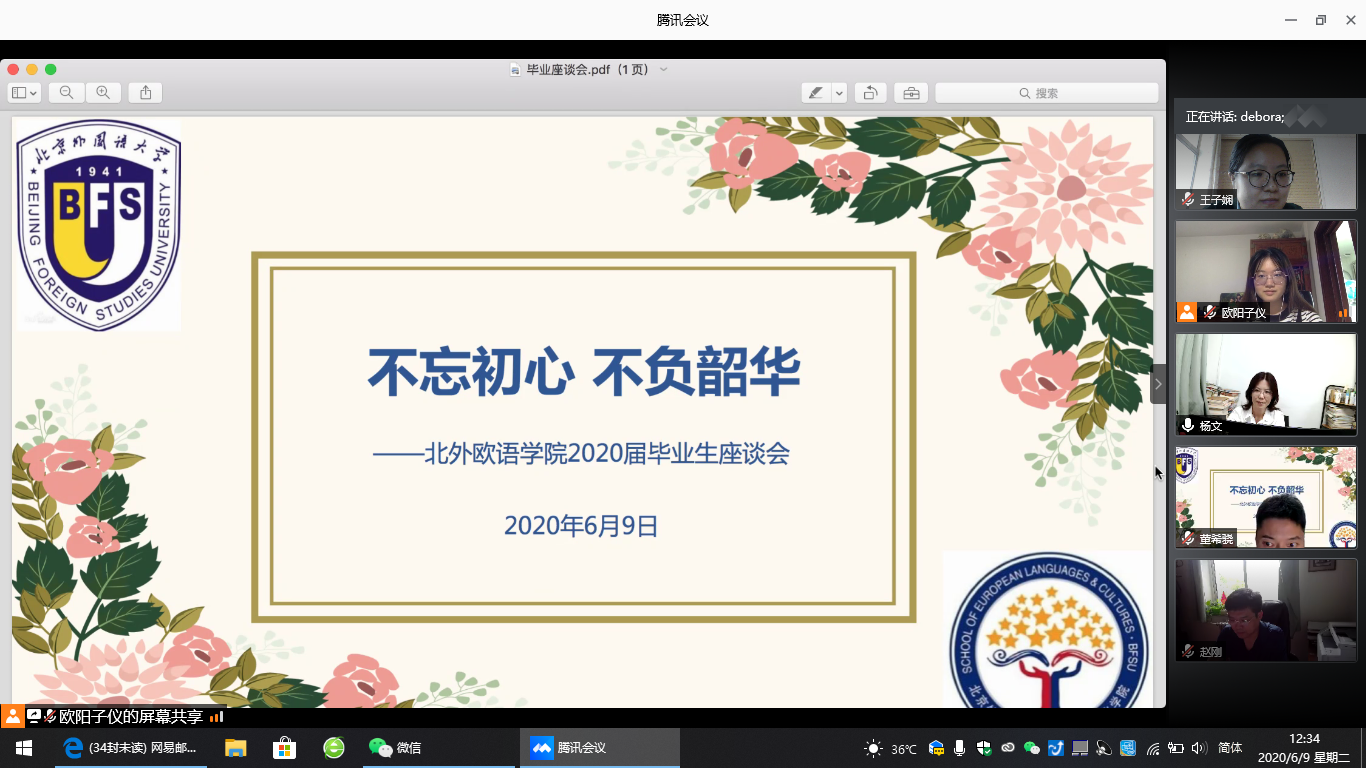Switch to the 微信 taskbar window
The image size is (1366, 768).
point(396,748)
